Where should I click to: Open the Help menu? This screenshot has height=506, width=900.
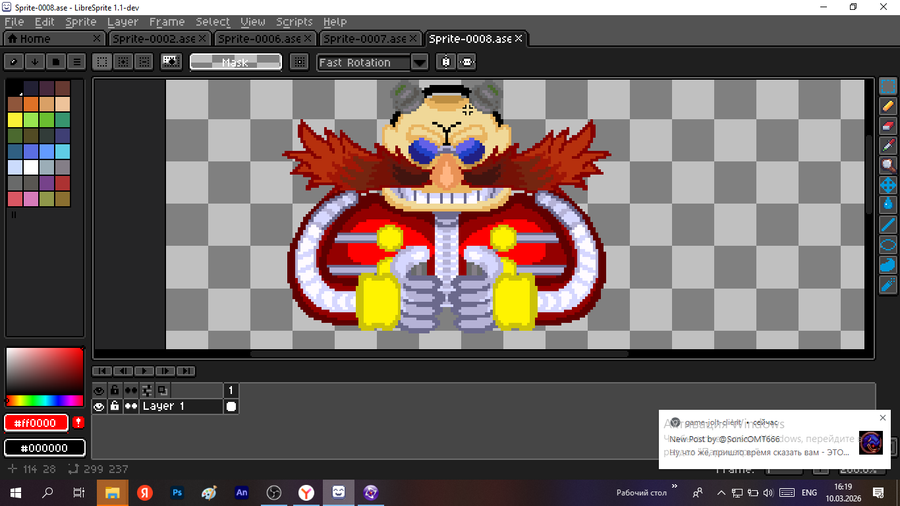coord(335,22)
